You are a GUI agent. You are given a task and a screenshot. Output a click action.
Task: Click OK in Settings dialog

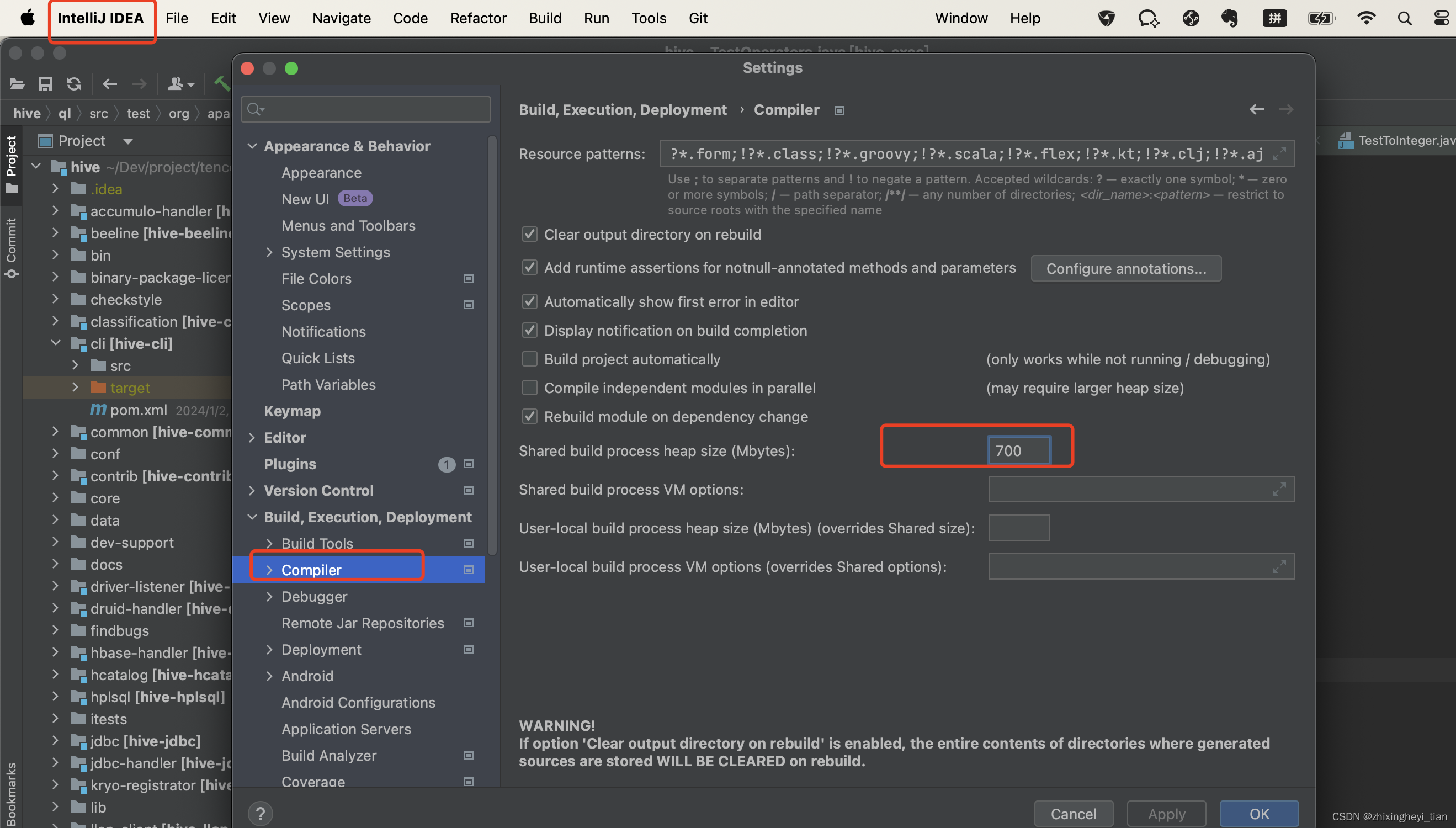(x=1260, y=814)
